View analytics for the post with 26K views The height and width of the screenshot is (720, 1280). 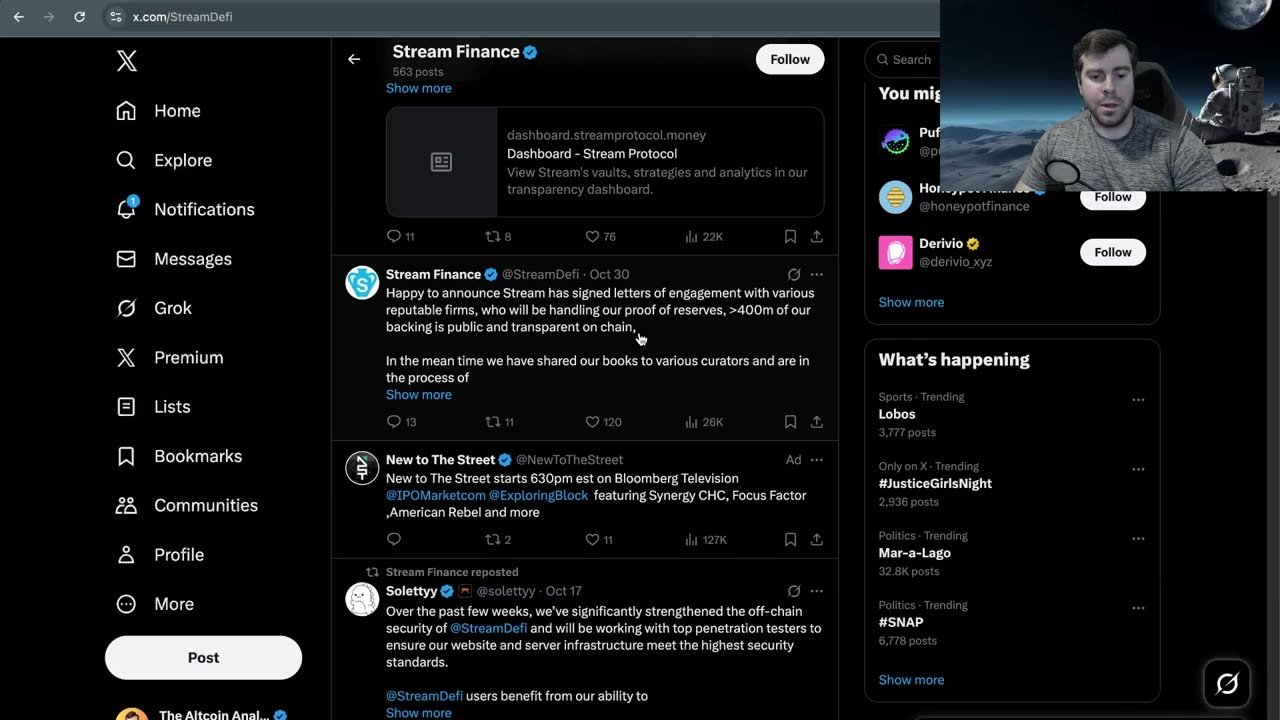point(704,422)
